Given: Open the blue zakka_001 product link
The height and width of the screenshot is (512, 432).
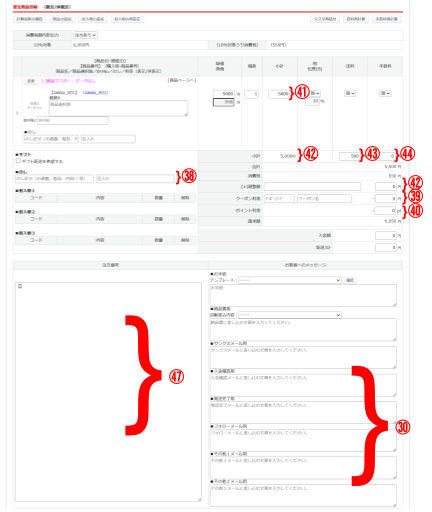Looking at the screenshot, I should [95, 92].
